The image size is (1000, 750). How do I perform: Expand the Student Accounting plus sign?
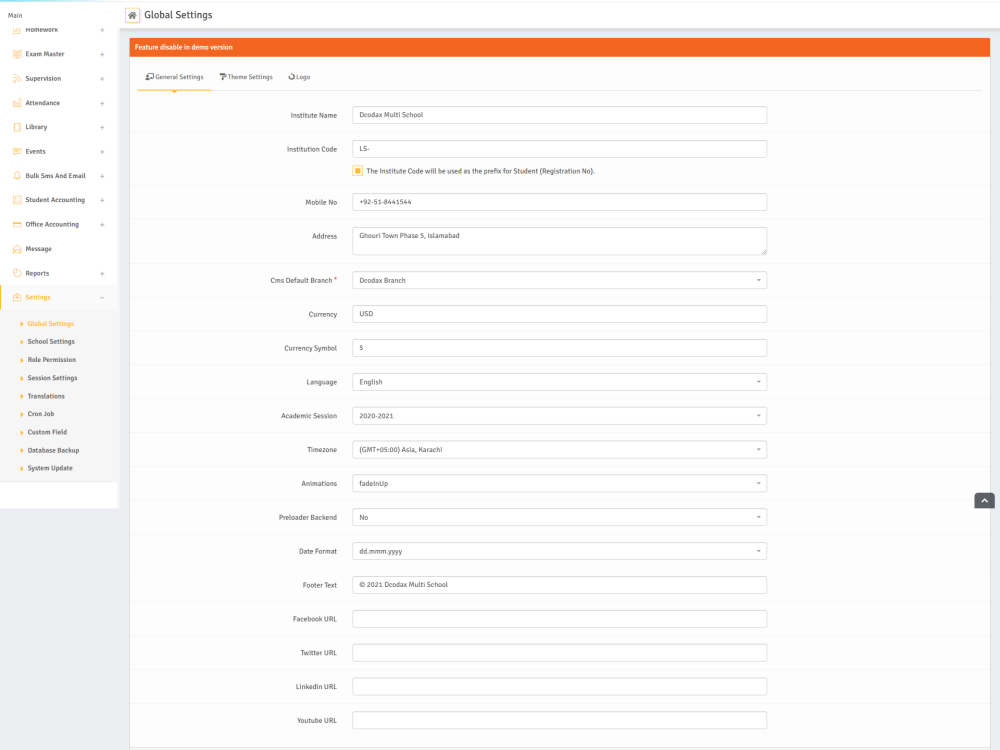tap(102, 200)
